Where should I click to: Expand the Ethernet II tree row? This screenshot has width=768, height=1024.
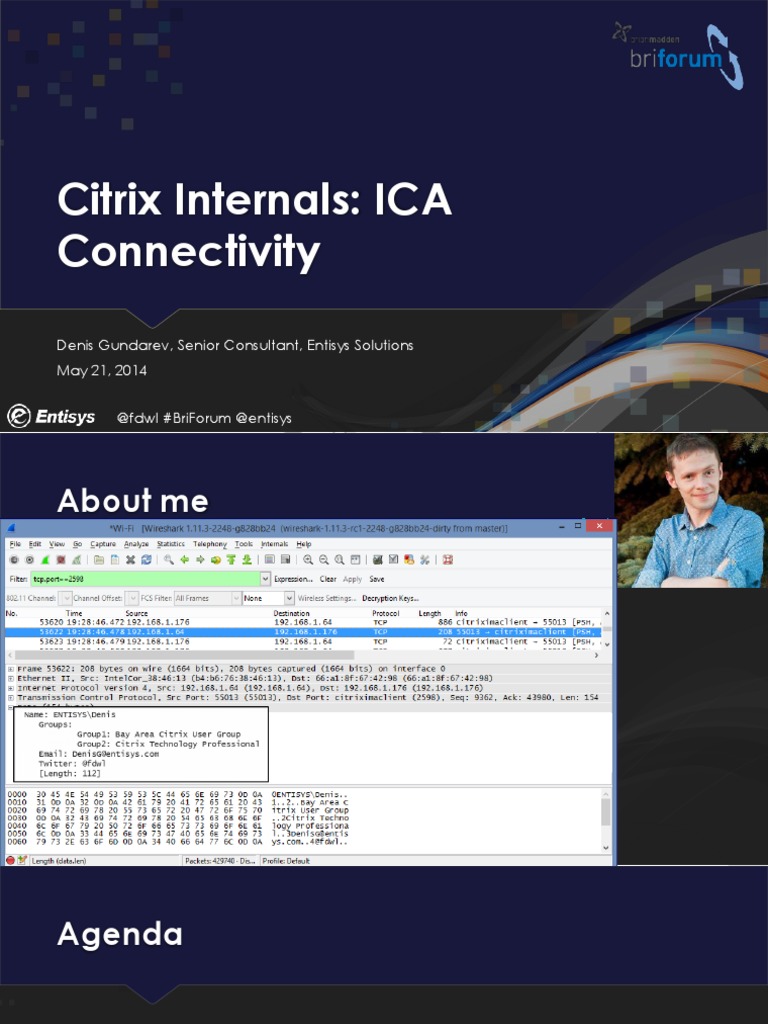tap(10, 679)
